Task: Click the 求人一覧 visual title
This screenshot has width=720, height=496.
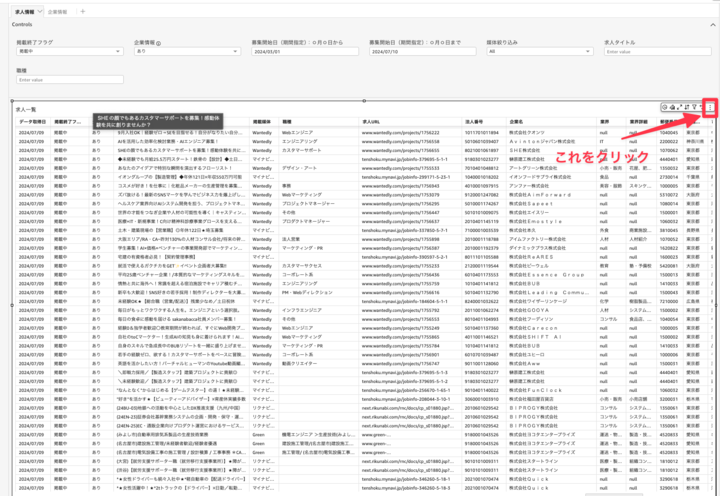Action: (x=26, y=110)
